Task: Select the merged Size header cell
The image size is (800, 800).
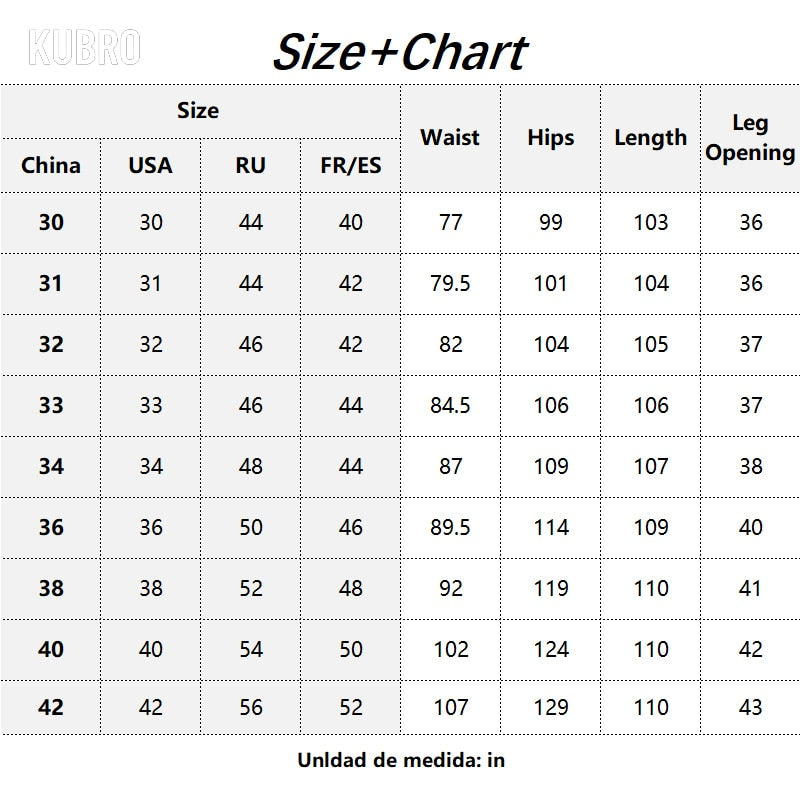Action: [200, 111]
